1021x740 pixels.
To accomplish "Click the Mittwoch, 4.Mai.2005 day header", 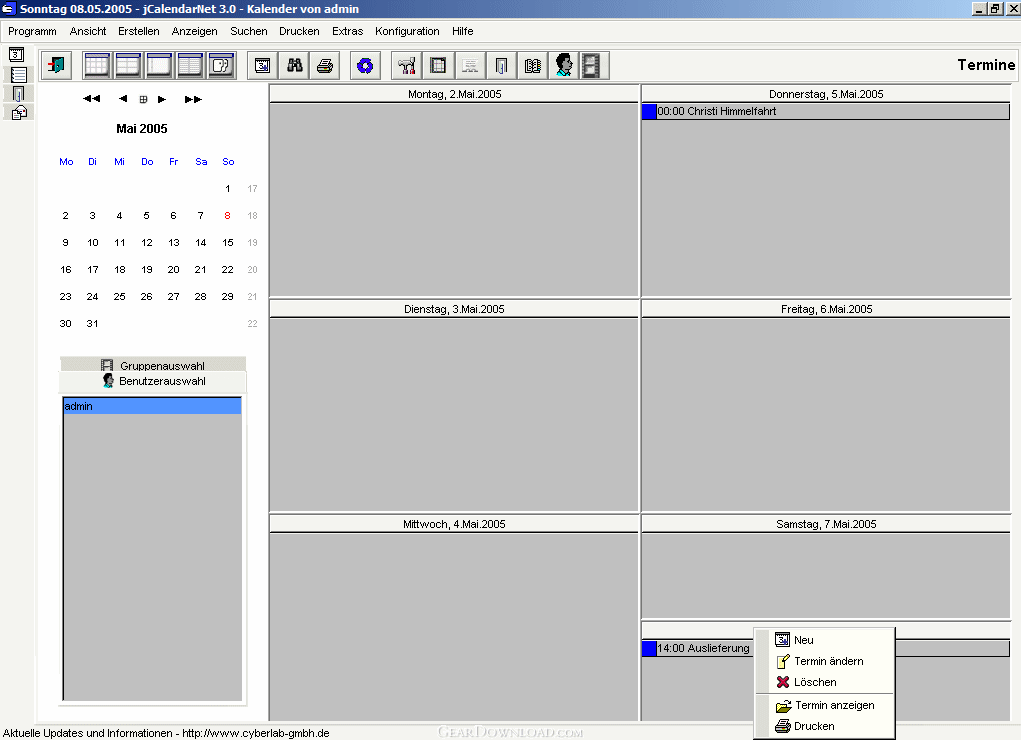I will (455, 524).
